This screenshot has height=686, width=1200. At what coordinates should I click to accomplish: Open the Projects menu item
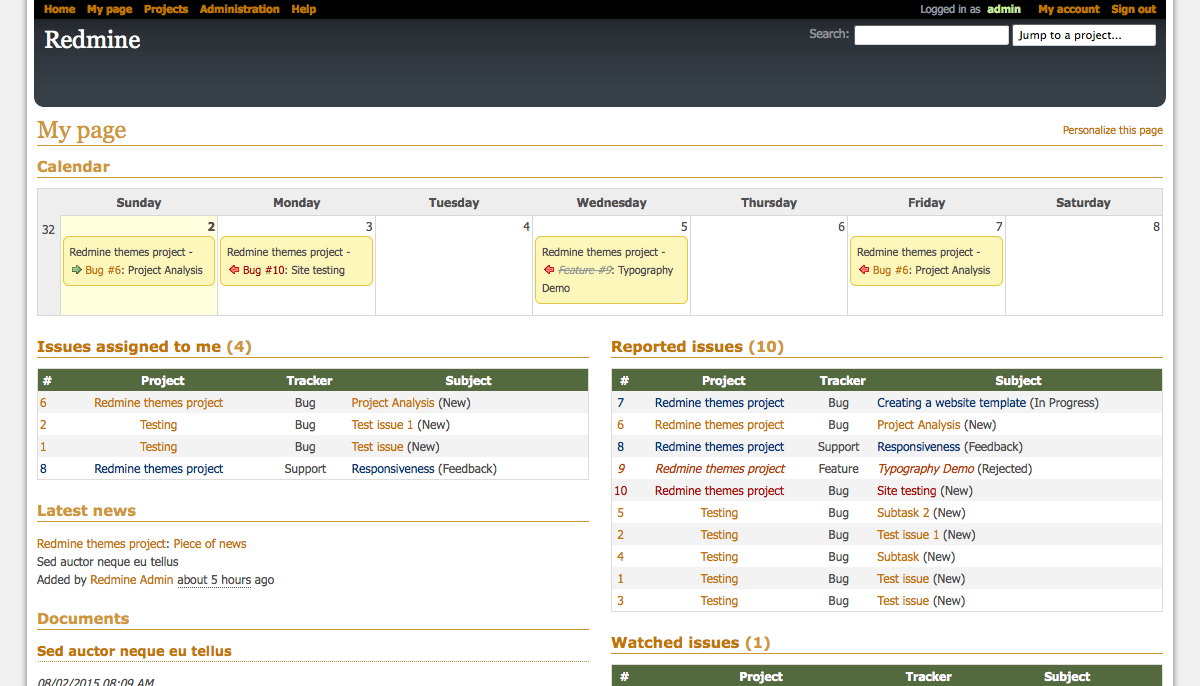166,9
